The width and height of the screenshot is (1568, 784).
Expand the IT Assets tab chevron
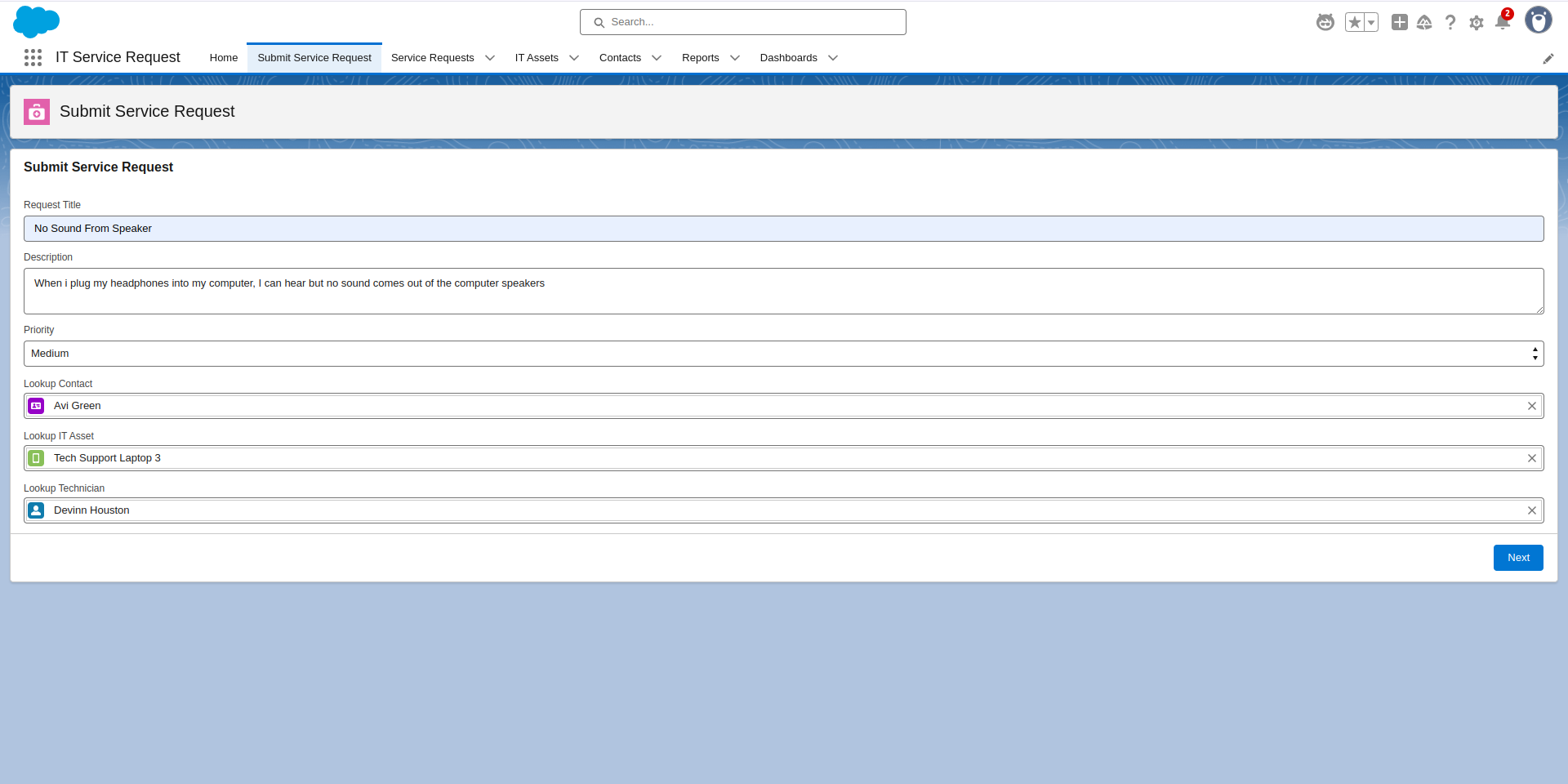coord(574,58)
